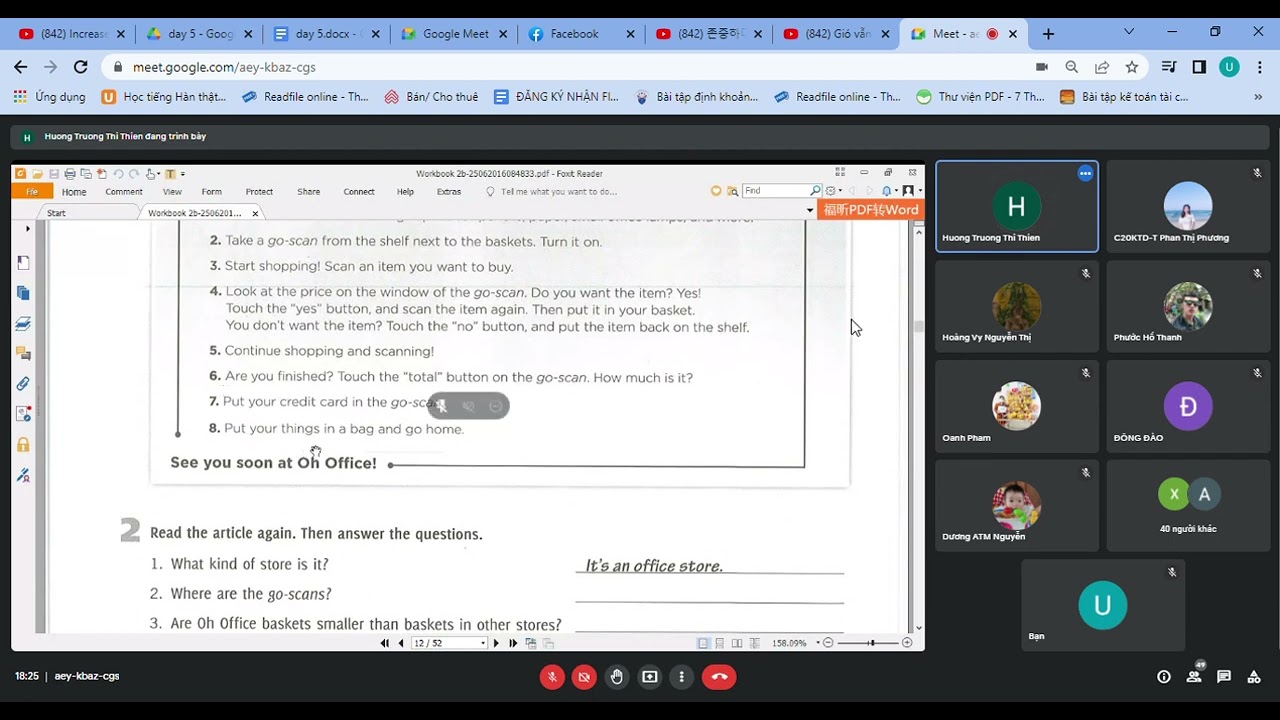Zoom out with the minus button in Foxit
The width and height of the screenshot is (1280, 720).
pyautogui.click(x=828, y=643)
